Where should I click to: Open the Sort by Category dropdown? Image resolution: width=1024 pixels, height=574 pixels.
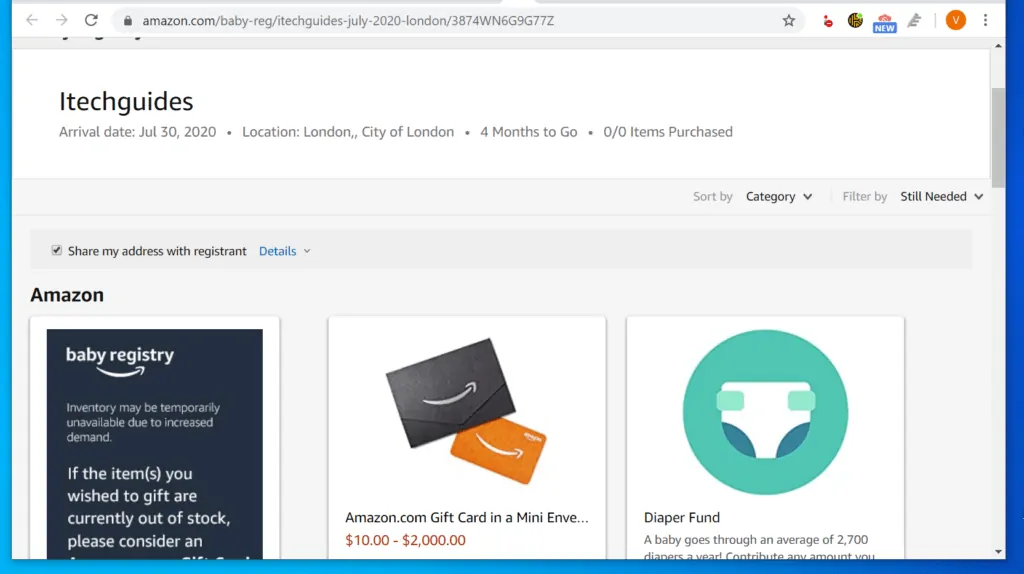coord(779,197)
